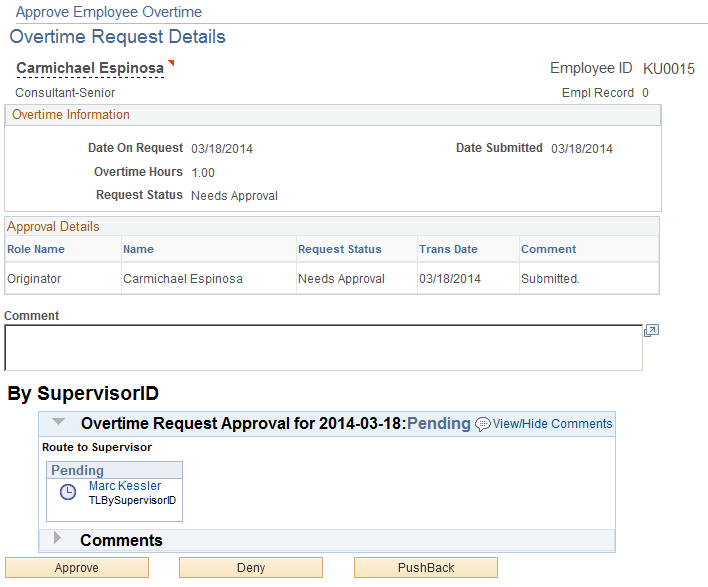Click the Consultant-Senior job title
This screenshot has height=587, width=708.
tap(65, 93)
